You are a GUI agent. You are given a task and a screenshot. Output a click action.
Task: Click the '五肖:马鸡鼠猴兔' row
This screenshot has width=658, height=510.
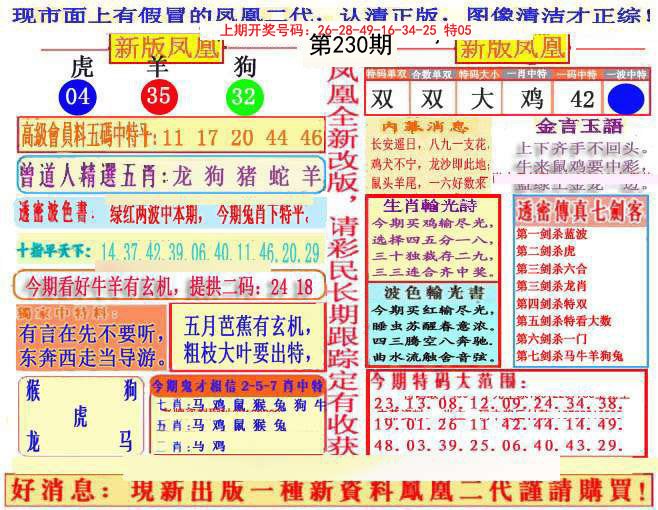[221, 426]
